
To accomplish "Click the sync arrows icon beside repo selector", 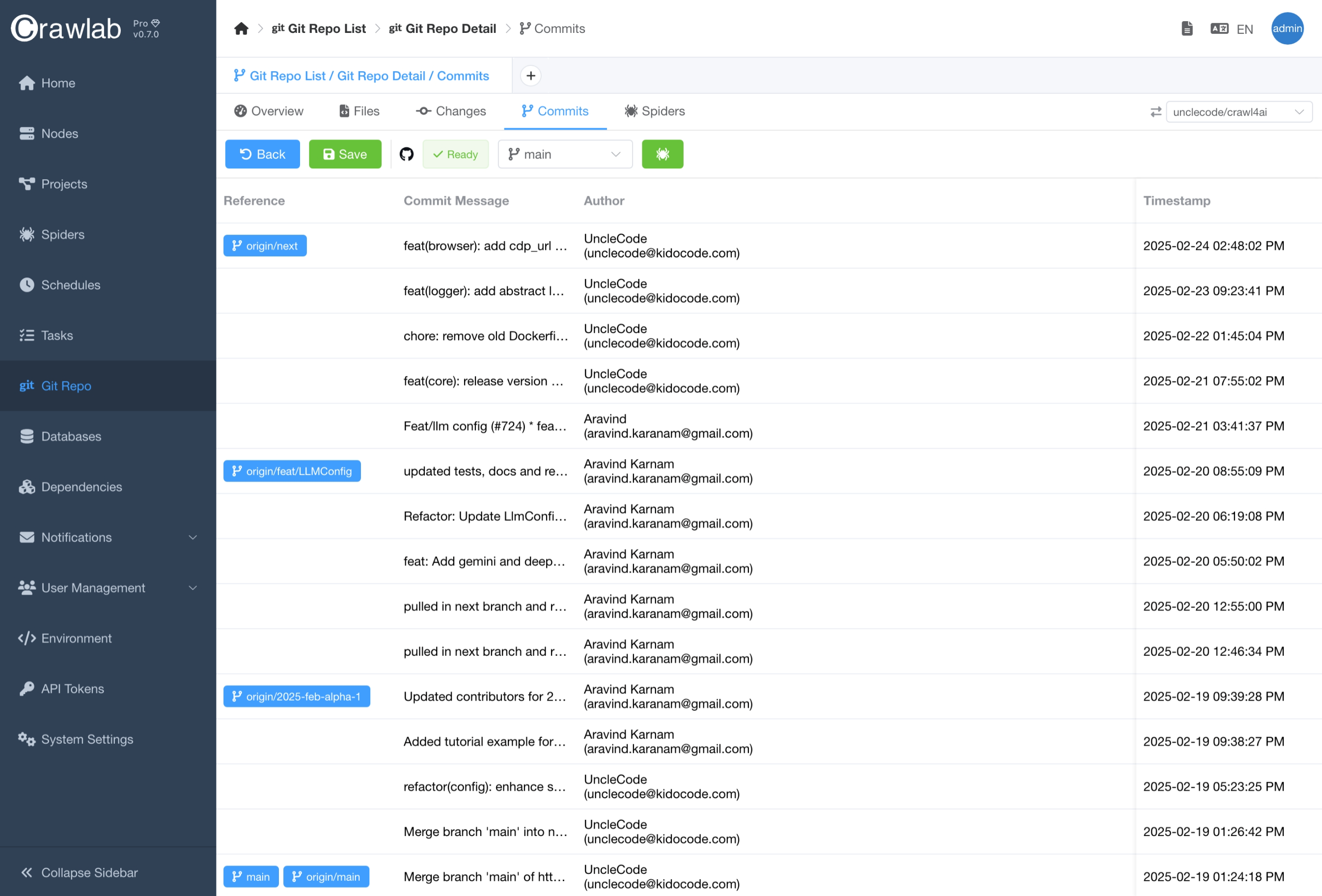I will pyautogui.click(x=1156, y=111).
